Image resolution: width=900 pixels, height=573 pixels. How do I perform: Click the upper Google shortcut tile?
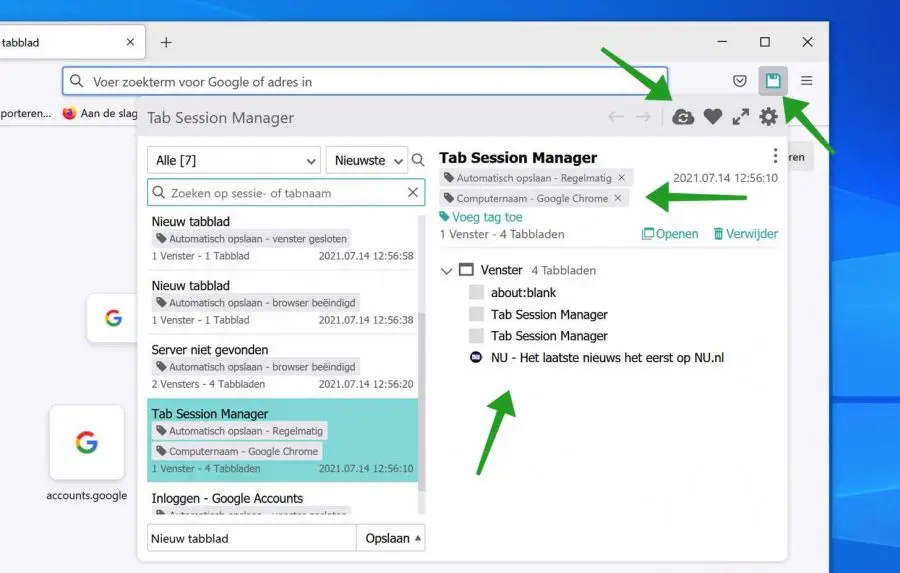click(112, 318)
